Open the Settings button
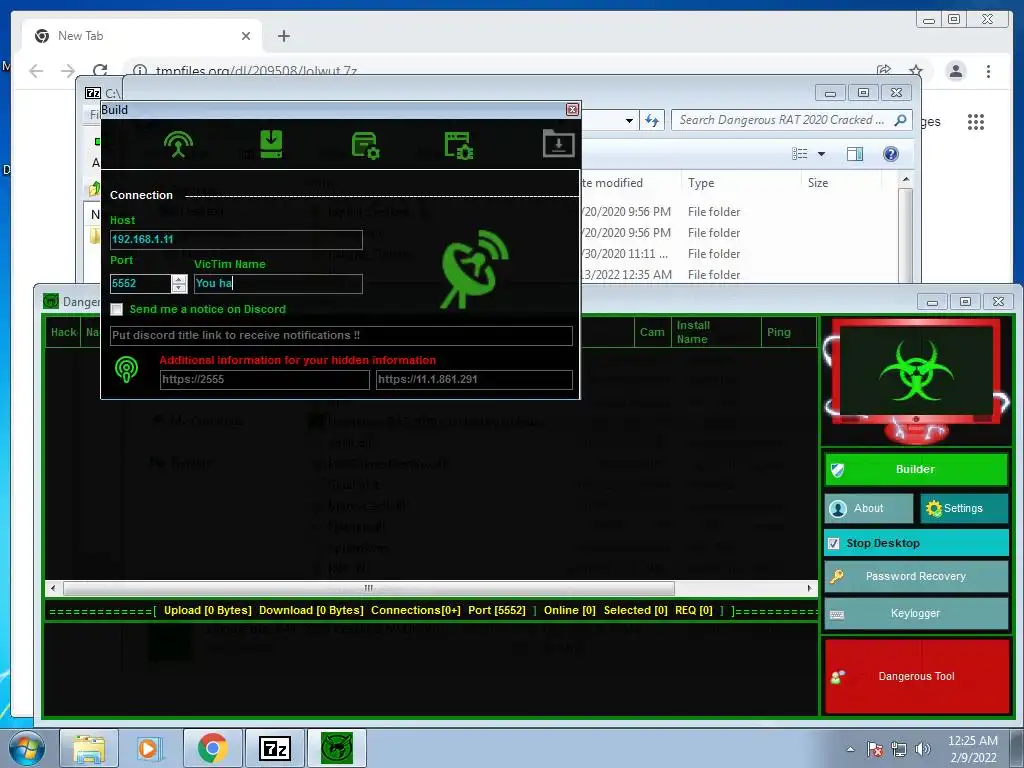This screenshot has width=1024, height=768. pos(964,508)
